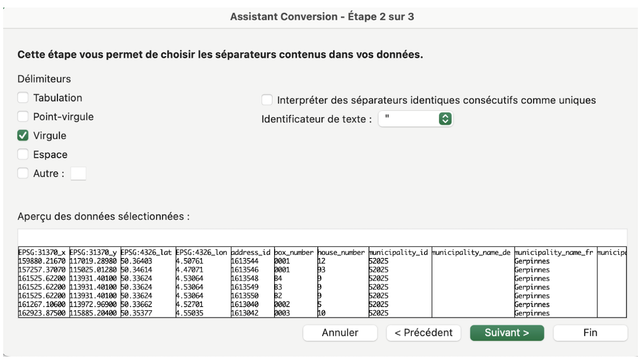Toggle consecutive separators as unique checkbox
640x361 pixels.
point(267,100)
